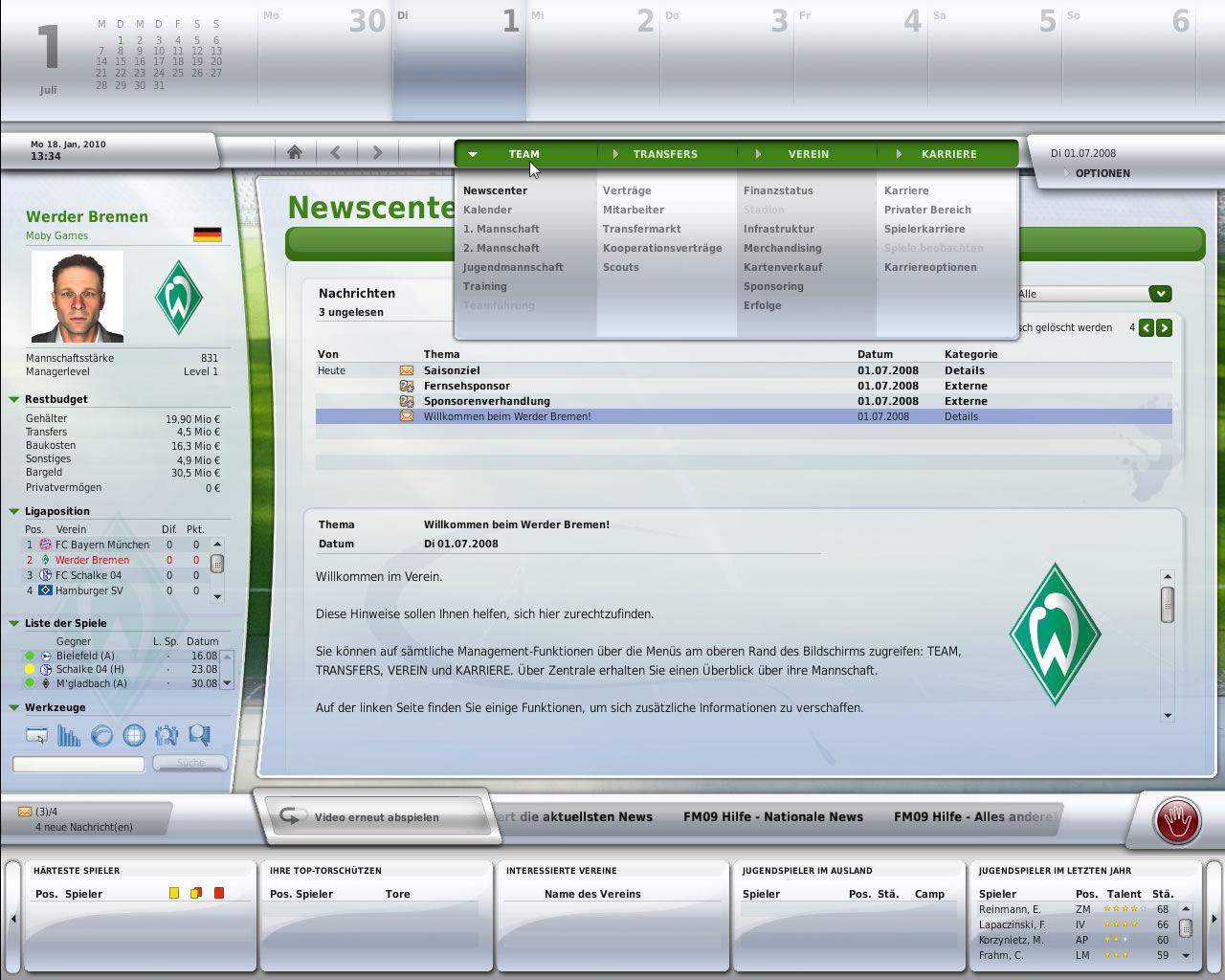Click the manager portrait photo
This screenshot has width=1225, height=980.
[78, 297]
